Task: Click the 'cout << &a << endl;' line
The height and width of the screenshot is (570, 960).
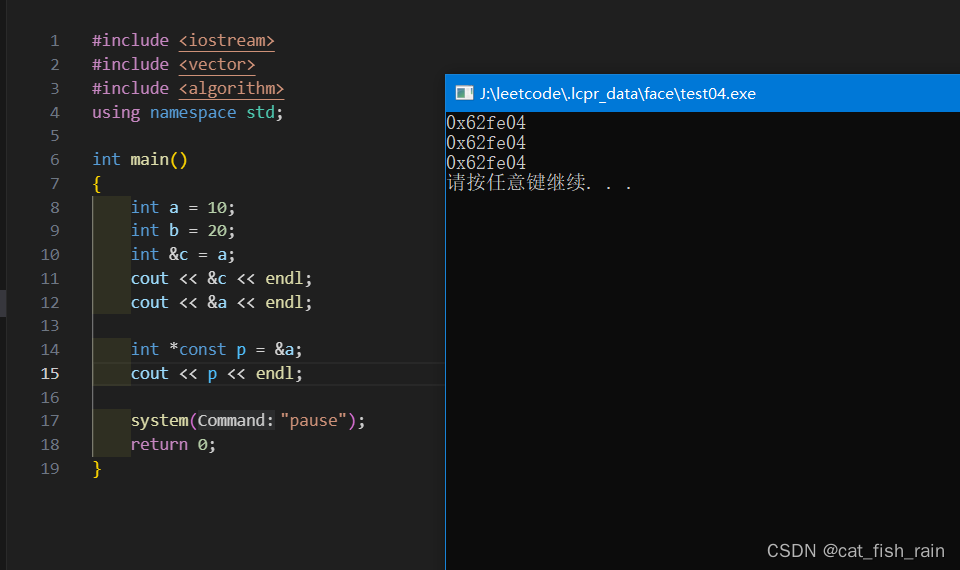Action: pos(221,302)
